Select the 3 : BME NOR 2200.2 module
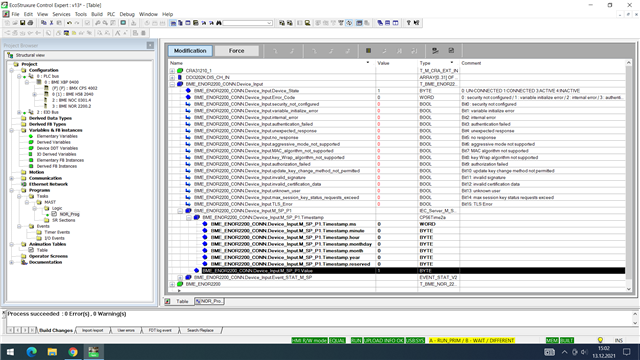Viewport: 640px width, 360px height. [71, 106]
